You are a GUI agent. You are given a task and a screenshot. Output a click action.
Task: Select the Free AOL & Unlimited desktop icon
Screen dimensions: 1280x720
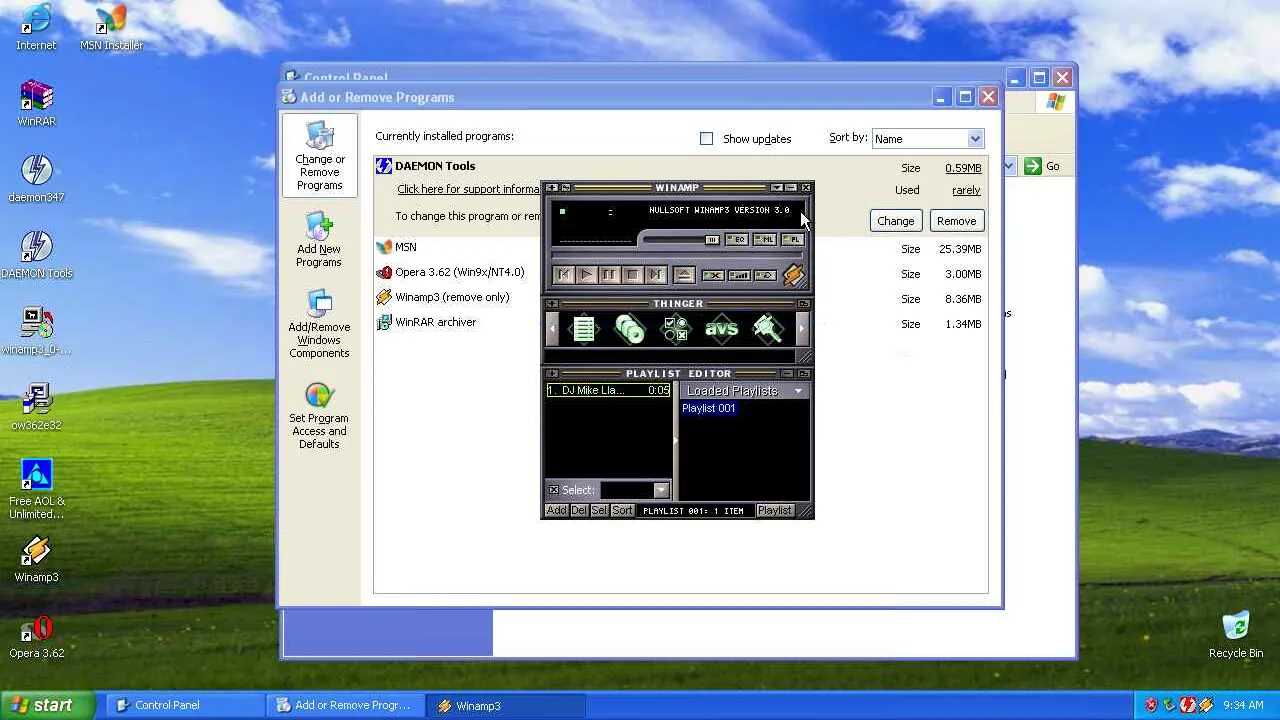37,490
